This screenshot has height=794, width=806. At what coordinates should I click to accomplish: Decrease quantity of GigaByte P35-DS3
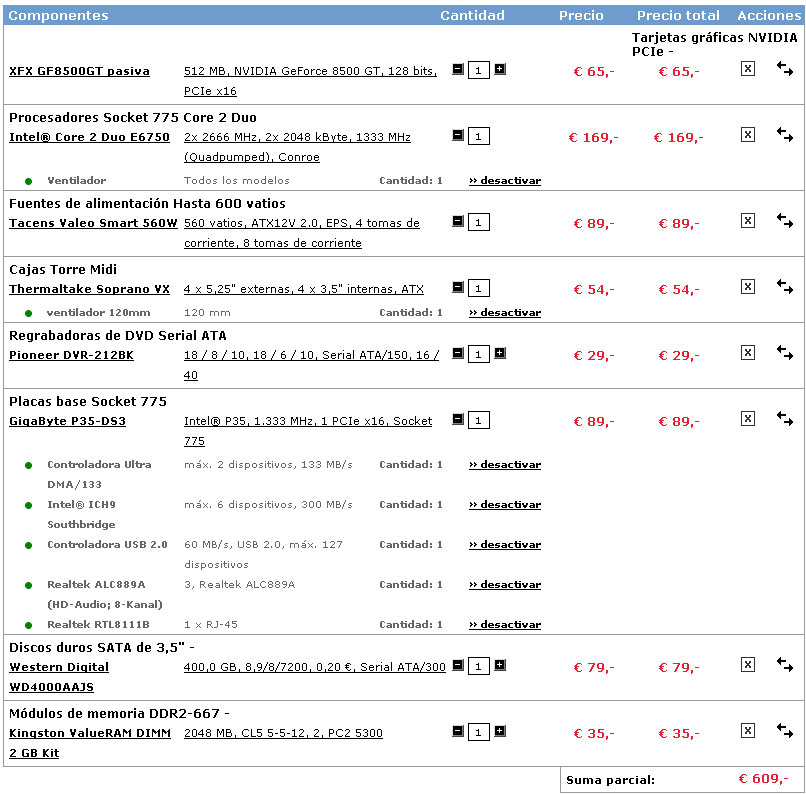pyautogui.click(x=458, y=419)
